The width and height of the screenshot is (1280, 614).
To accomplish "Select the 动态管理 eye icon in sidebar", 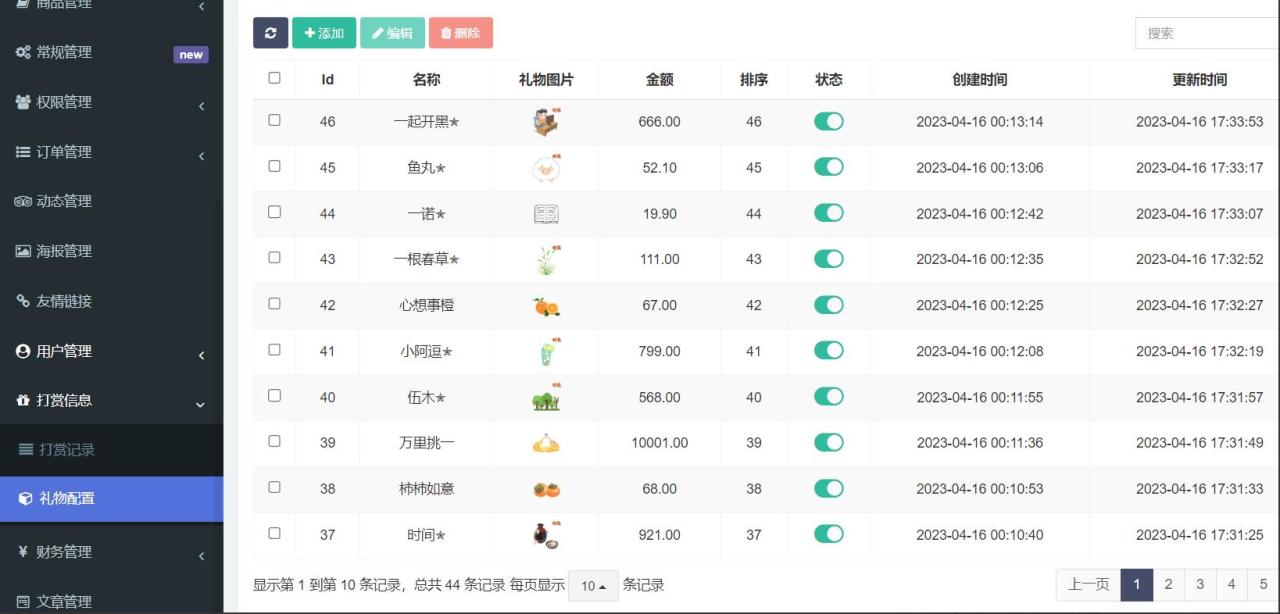I will tap(22, 202).
